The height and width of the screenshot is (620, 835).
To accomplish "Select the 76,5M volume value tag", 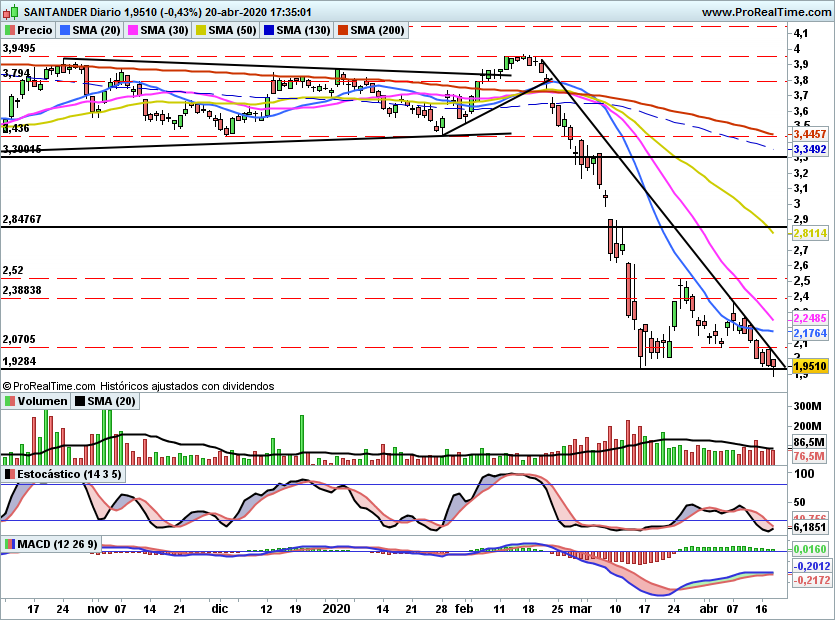I will [809, 456].
